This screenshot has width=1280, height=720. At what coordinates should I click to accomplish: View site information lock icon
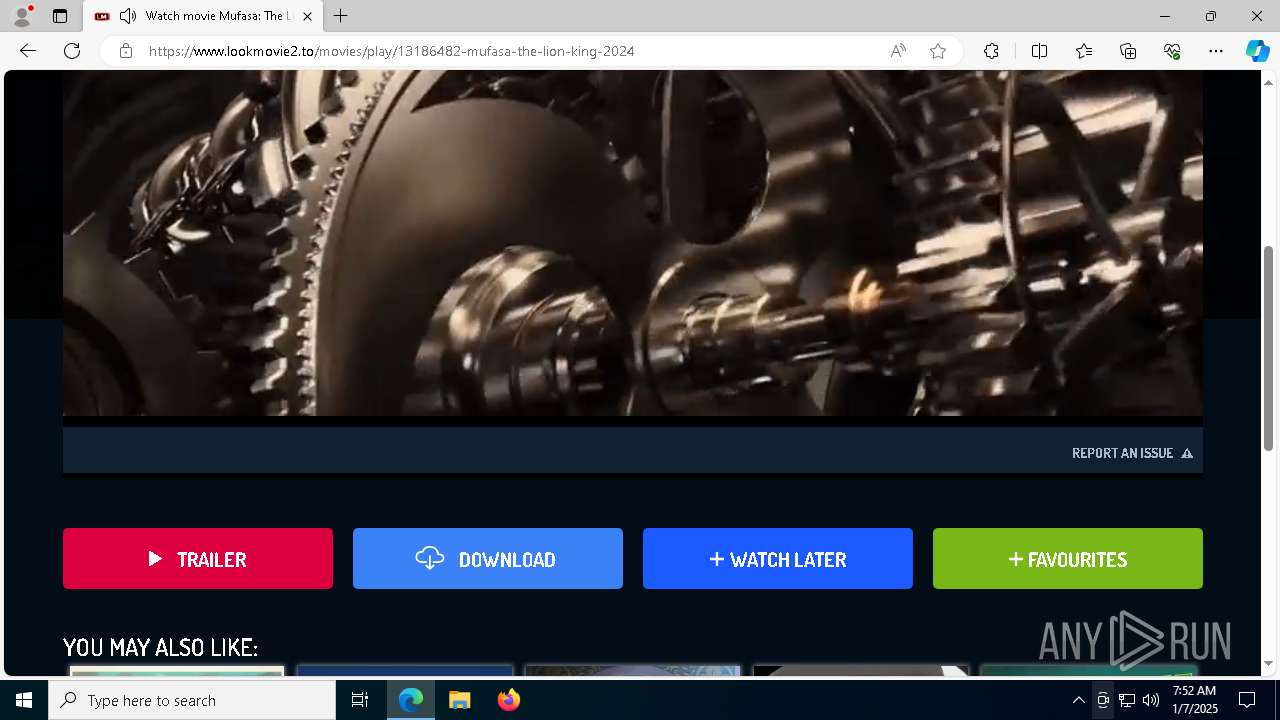(x=126, y=51)
